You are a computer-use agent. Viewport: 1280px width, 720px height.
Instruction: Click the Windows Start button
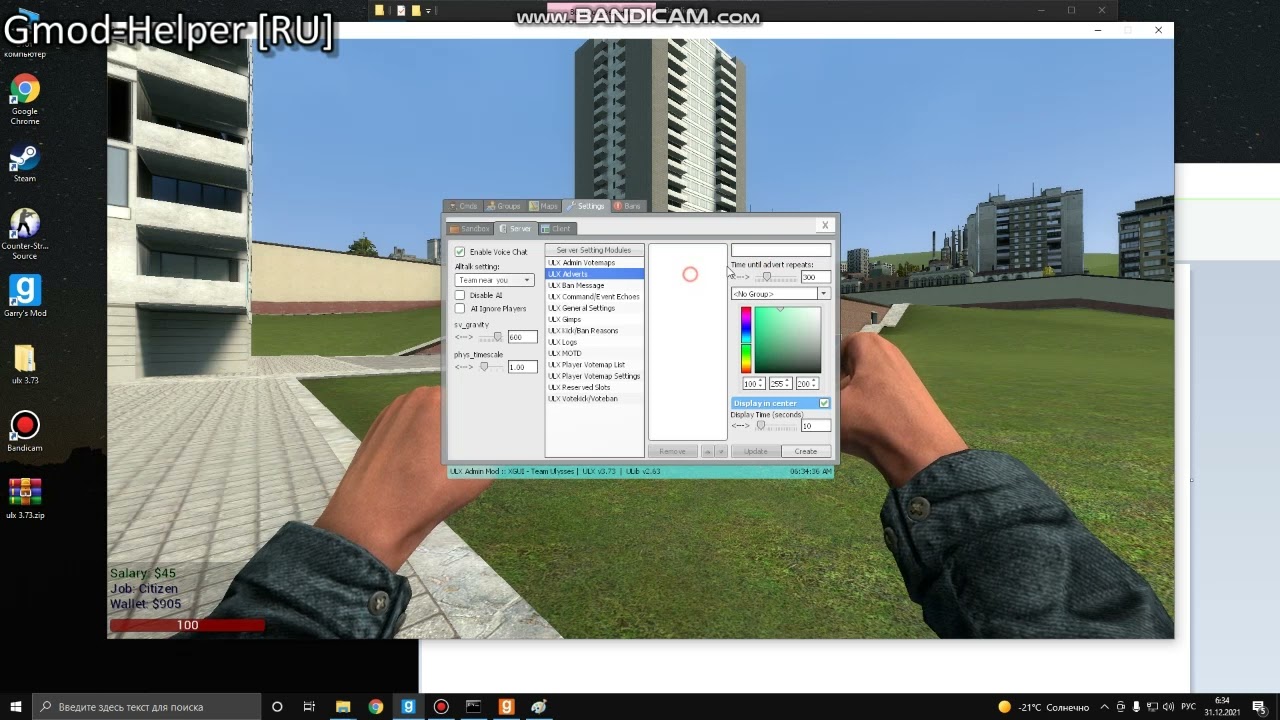tap(16, 706)
